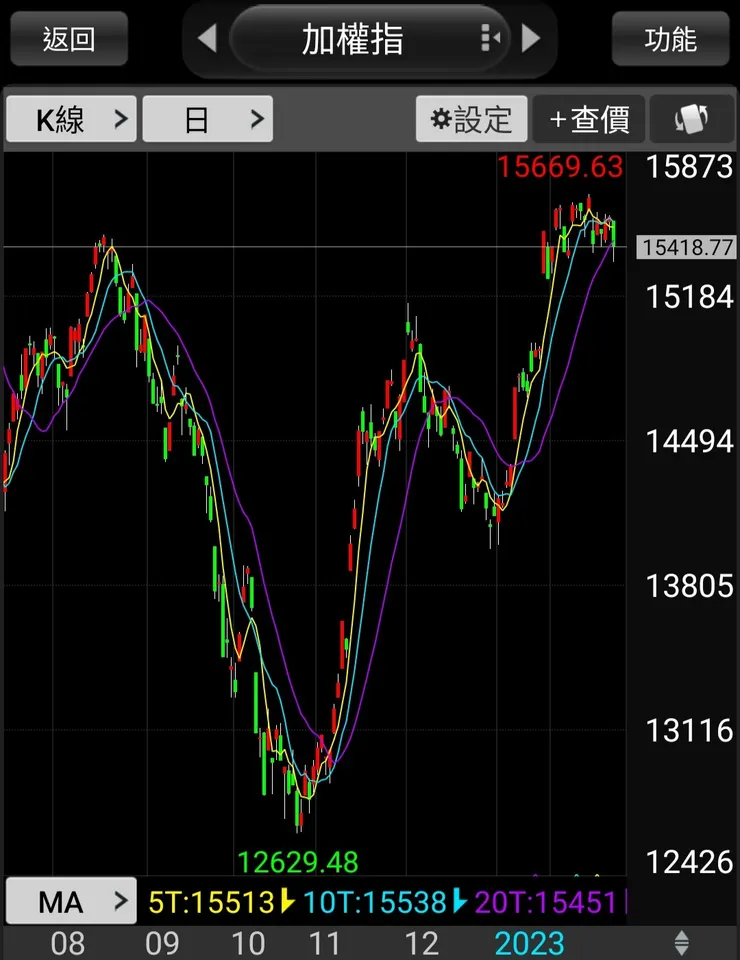Image resolution: width=740 pixels, height=960 pixels.
Task: Open the symbol list icon beside 加權指
Action: pyautogui.click(x=490, y=39)
